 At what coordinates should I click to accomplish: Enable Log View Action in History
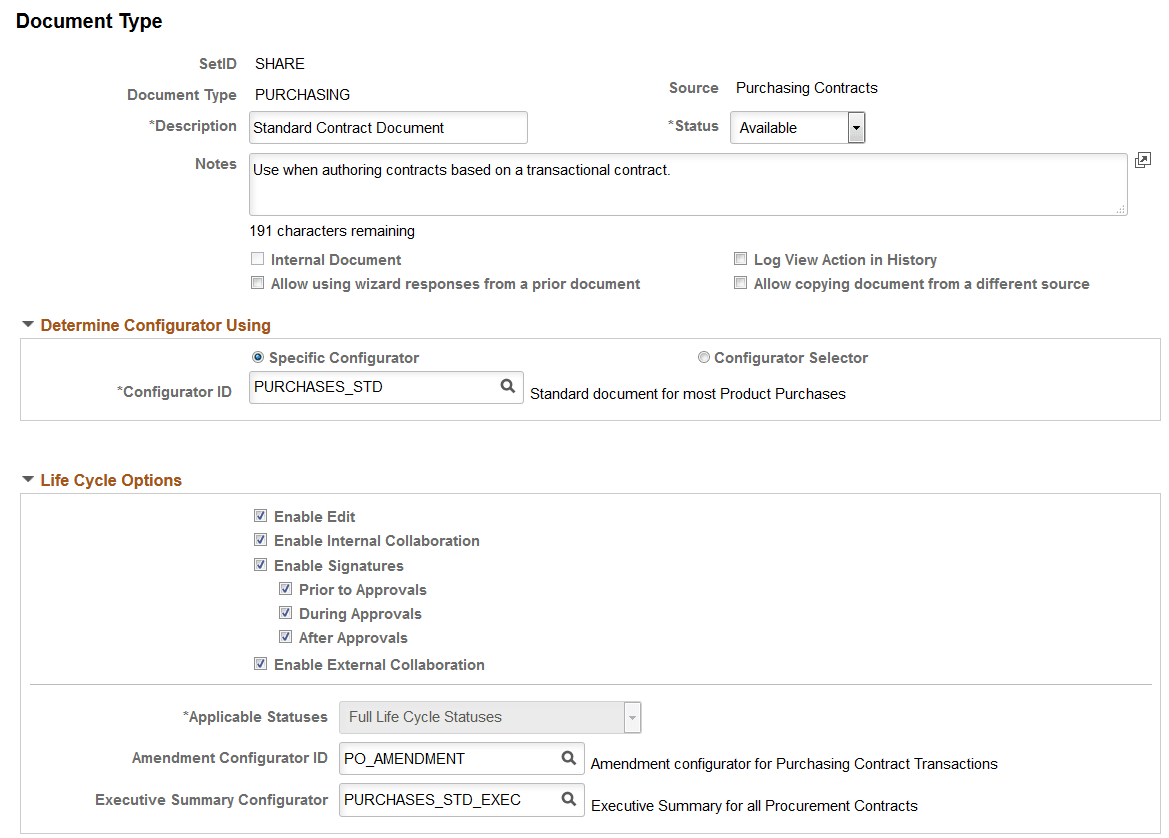tap(740, 258)
